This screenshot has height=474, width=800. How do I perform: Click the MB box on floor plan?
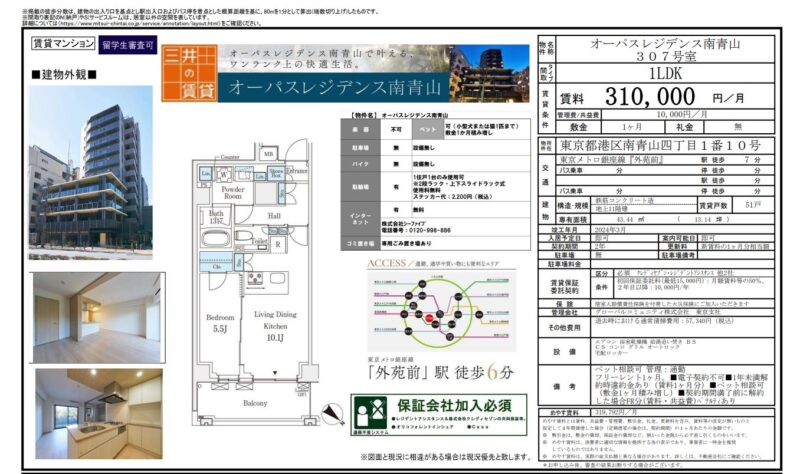[268, 154]
